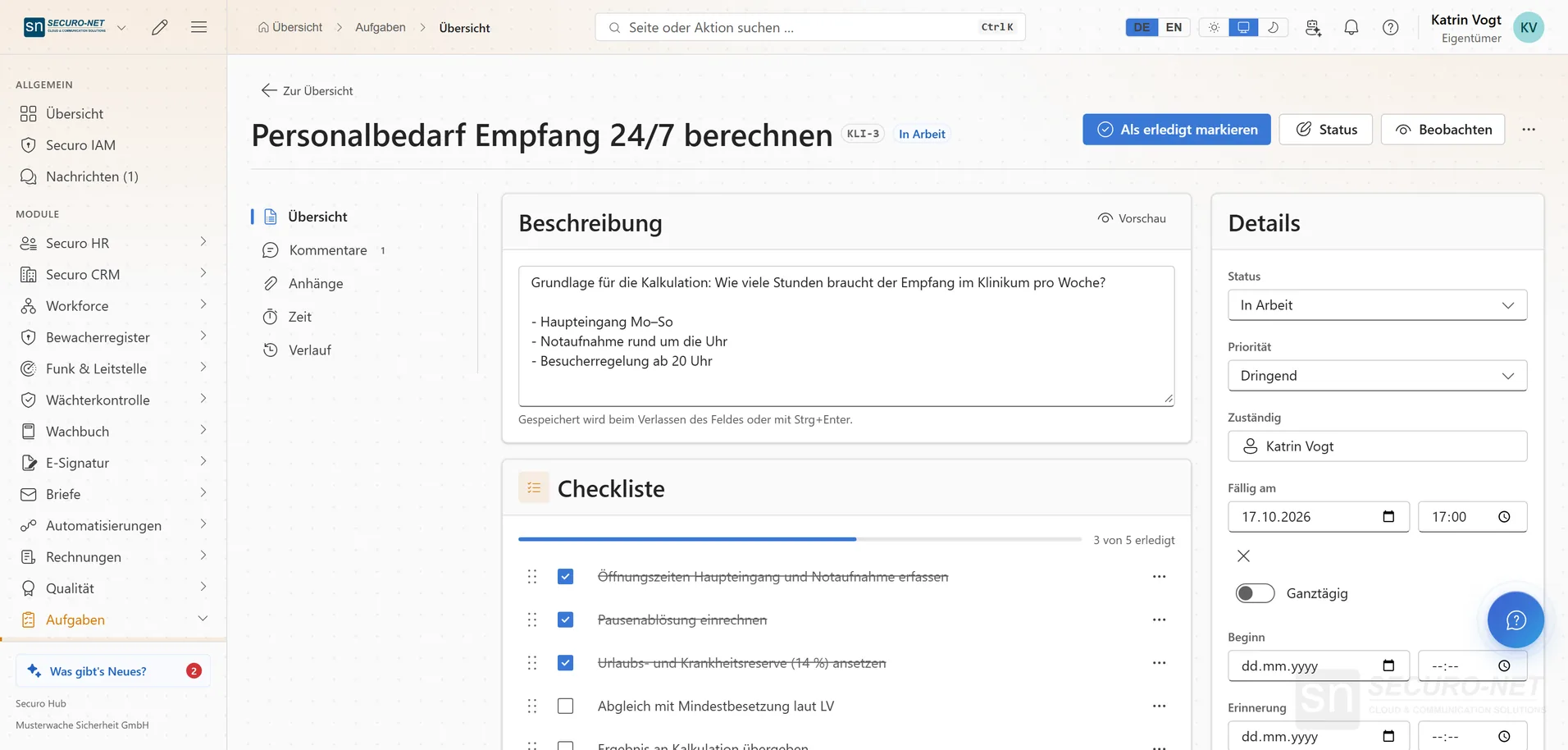Open row menu for Pausenablösung einrechnen
Image resolution: width=1568 pixels, height=750 pixels.
(x=1159, y=620)
